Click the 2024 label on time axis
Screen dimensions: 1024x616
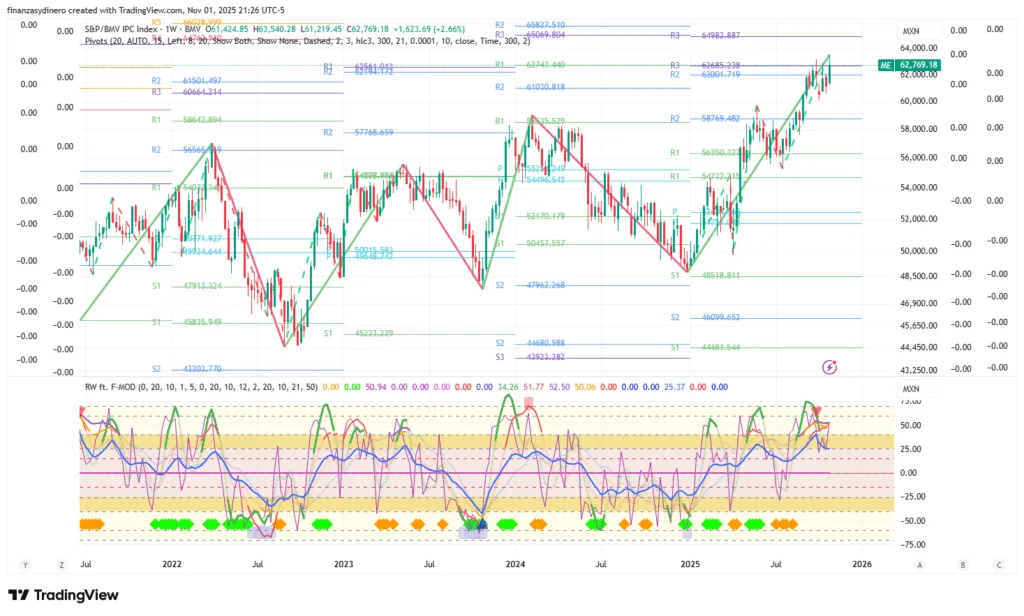(516, 565)
